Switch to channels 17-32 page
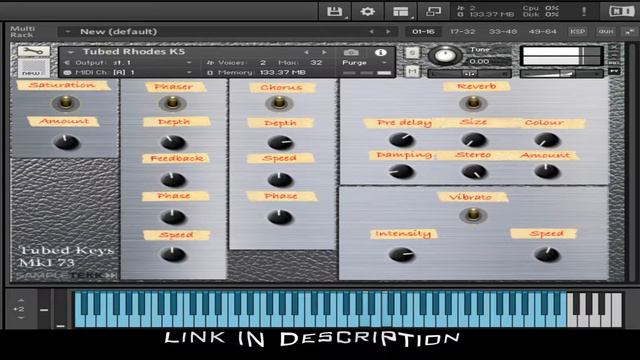This screenshot has width=640, height=360. tap(463, 32)
